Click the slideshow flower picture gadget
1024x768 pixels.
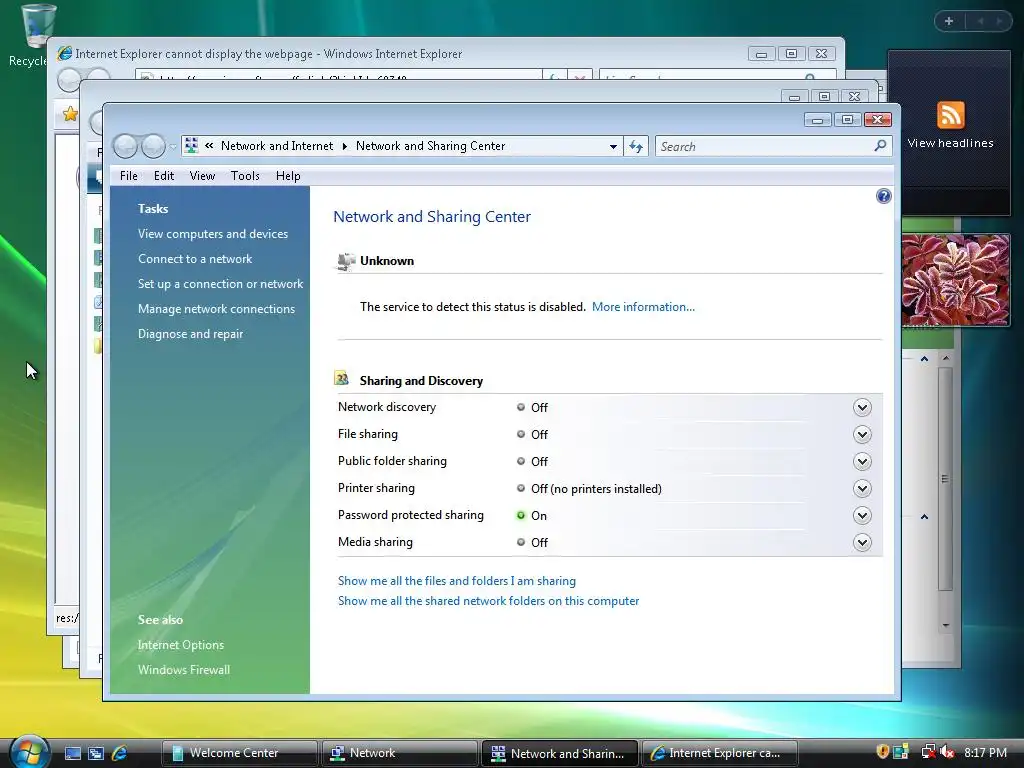[956, 280]
